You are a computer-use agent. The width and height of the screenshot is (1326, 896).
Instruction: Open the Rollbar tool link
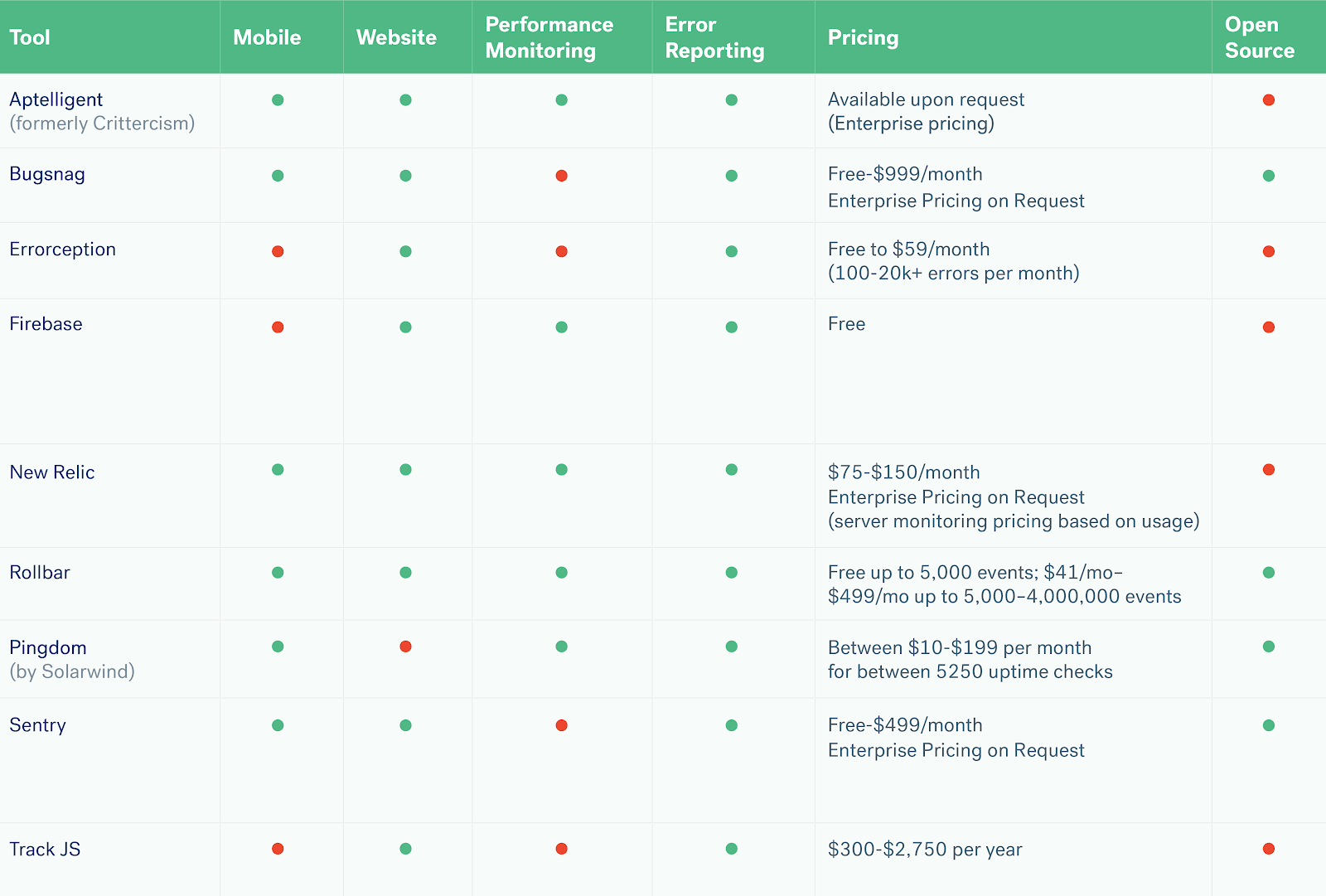click(39, 572)
